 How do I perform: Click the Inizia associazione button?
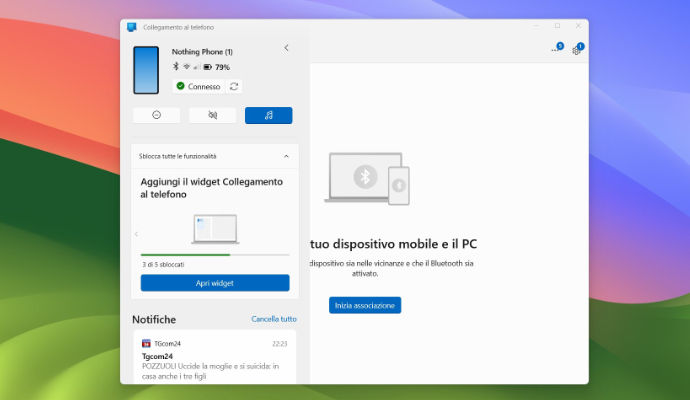tap(364, 305)
